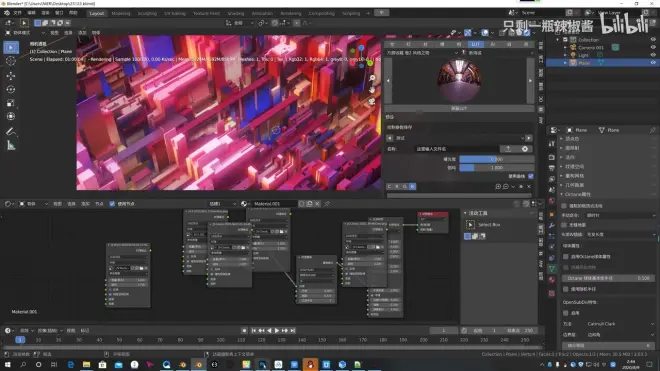Image resolution: width=660 pixels, height=371 pixels.
Task: Select the Select Box tool in viewport toolbar
Action: click(11, 48)
